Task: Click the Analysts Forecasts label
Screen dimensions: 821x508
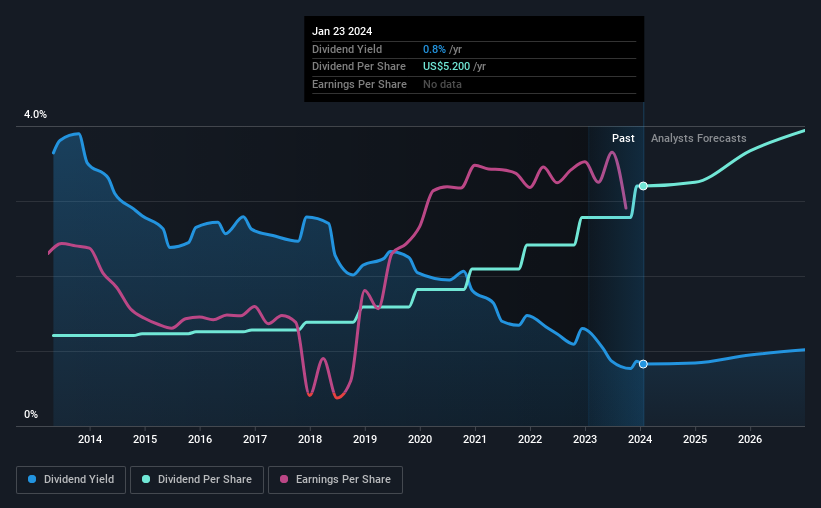Action: point(698,138)
